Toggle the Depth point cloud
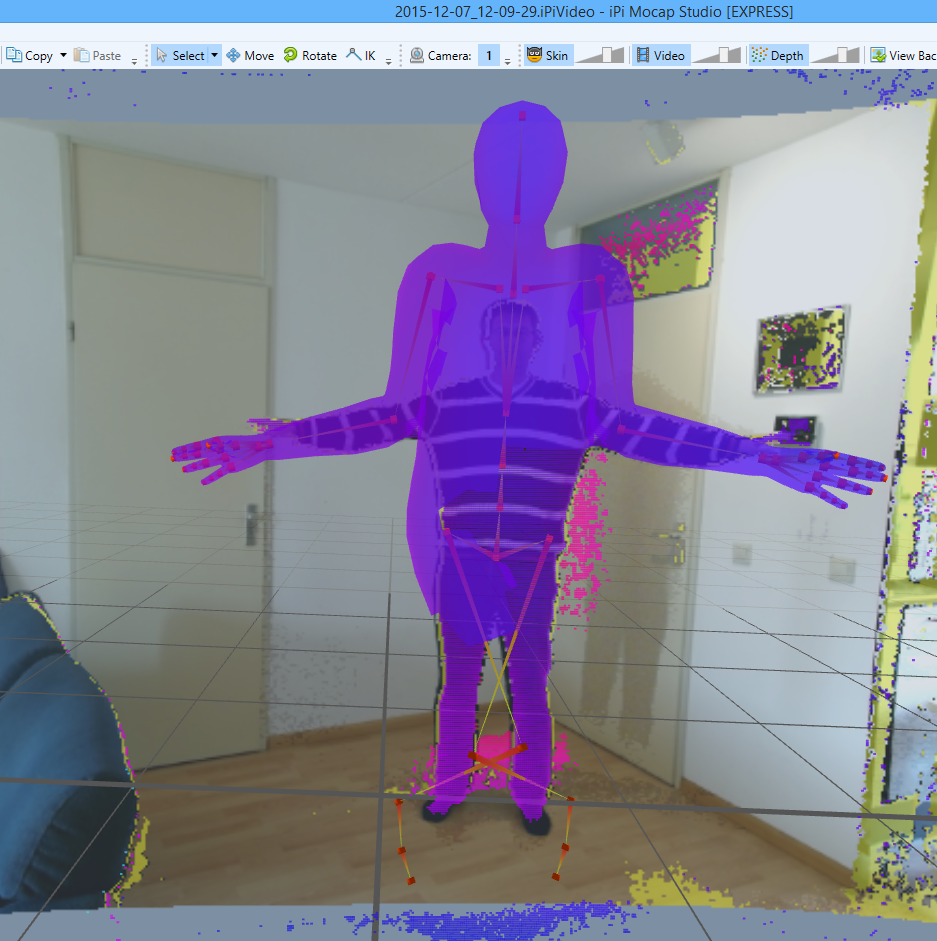 tap(778, 55)
